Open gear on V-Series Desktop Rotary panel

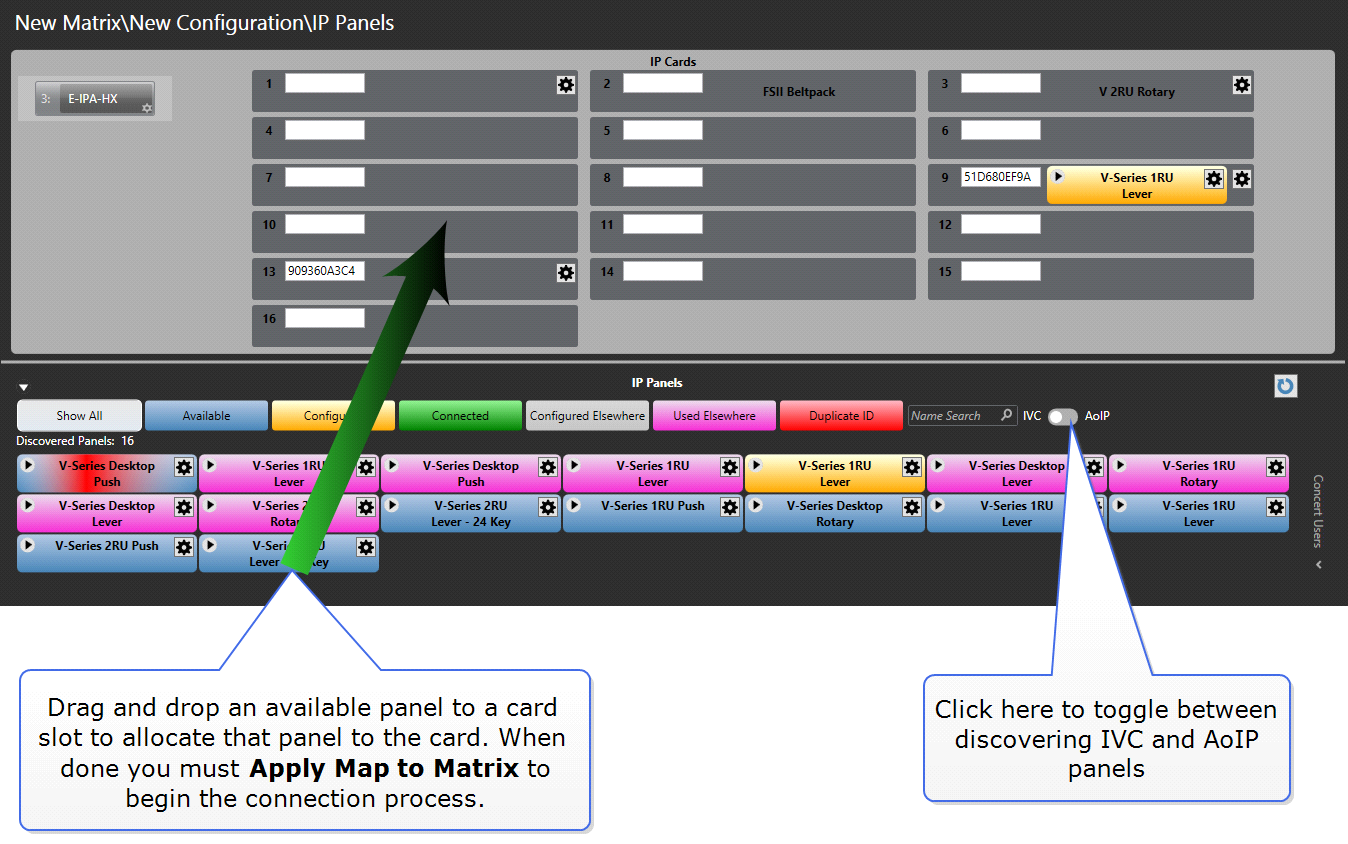pos(912,507)
